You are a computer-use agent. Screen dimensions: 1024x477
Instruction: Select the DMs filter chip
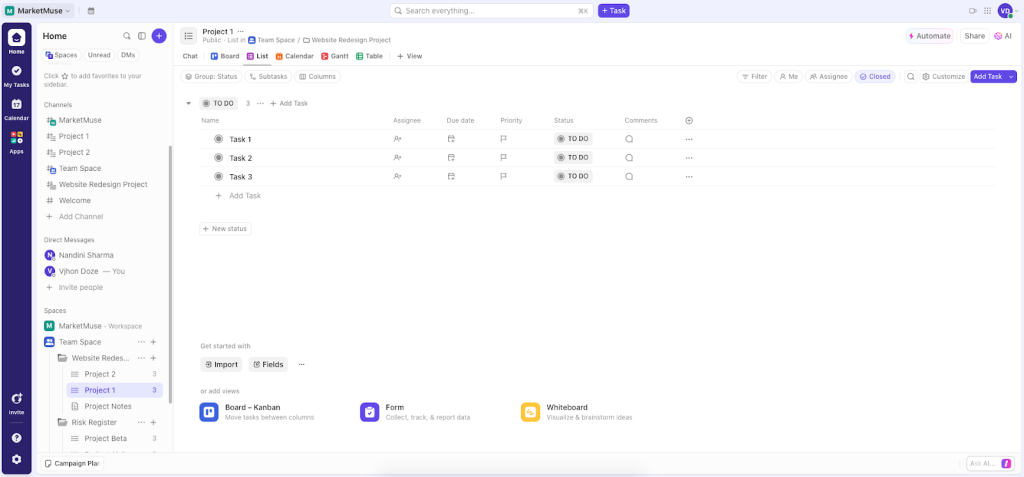(128, 55)
